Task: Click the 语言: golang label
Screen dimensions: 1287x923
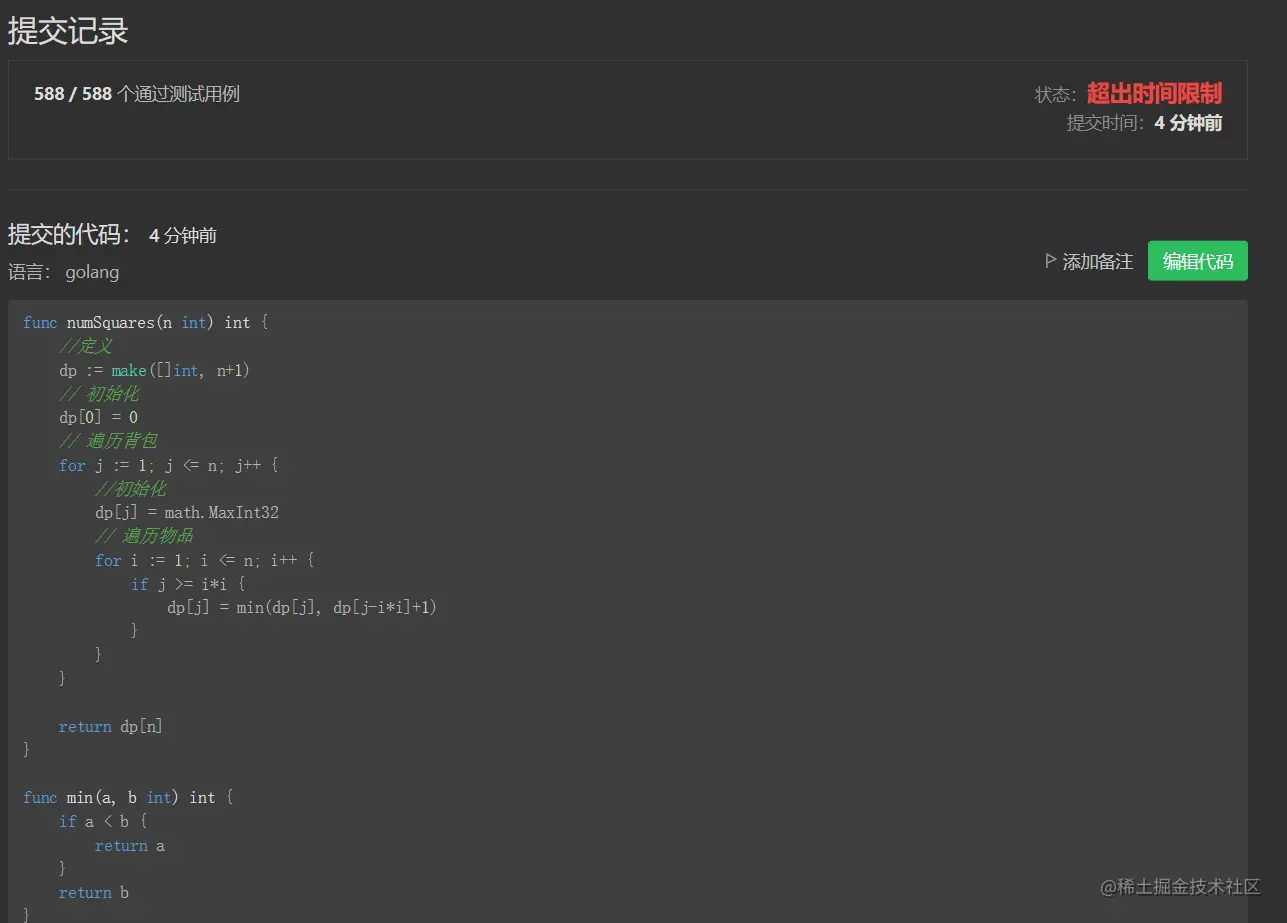Action: 64,272
